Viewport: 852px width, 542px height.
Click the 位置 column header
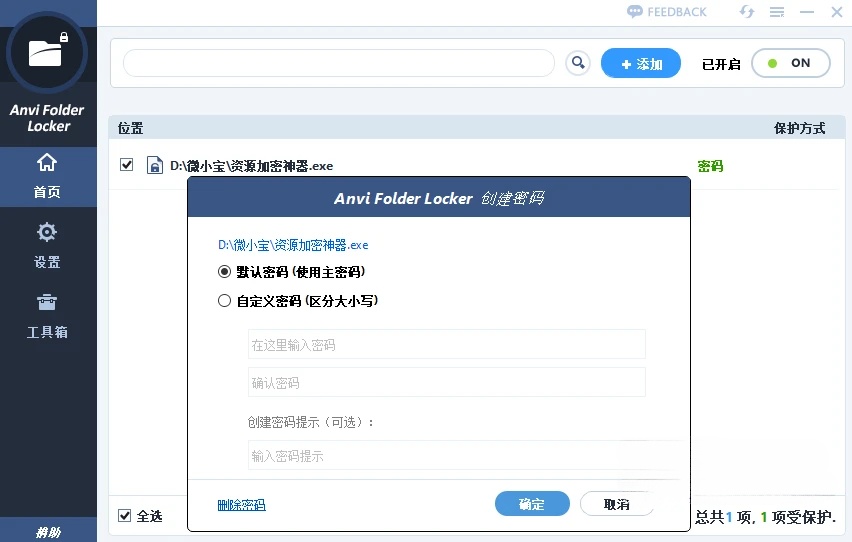tap(130, 128)
